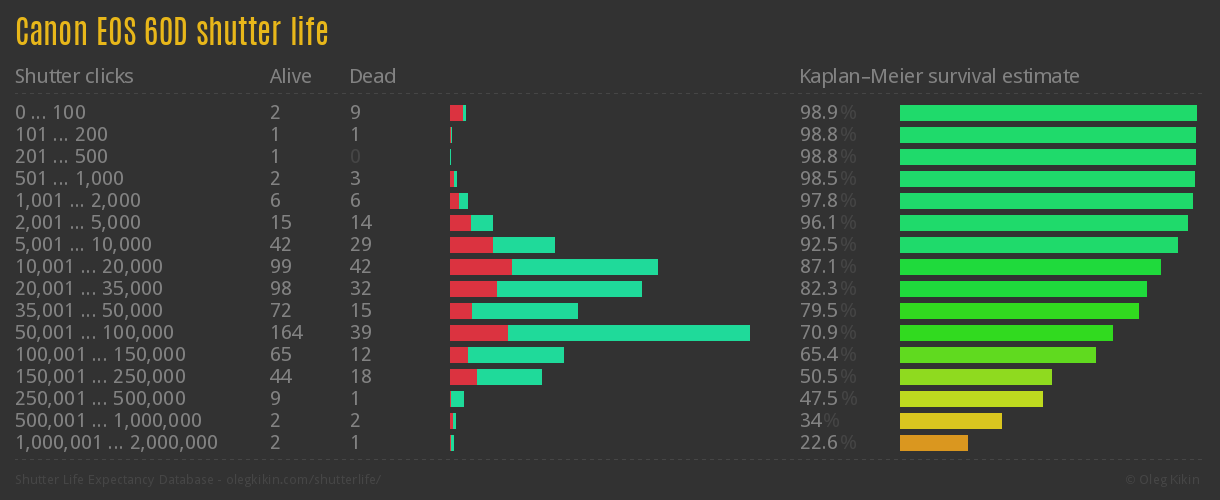The image size is (1220, 500).
Task: Select the 'Alive' column header
Action: tap(290, 76)
